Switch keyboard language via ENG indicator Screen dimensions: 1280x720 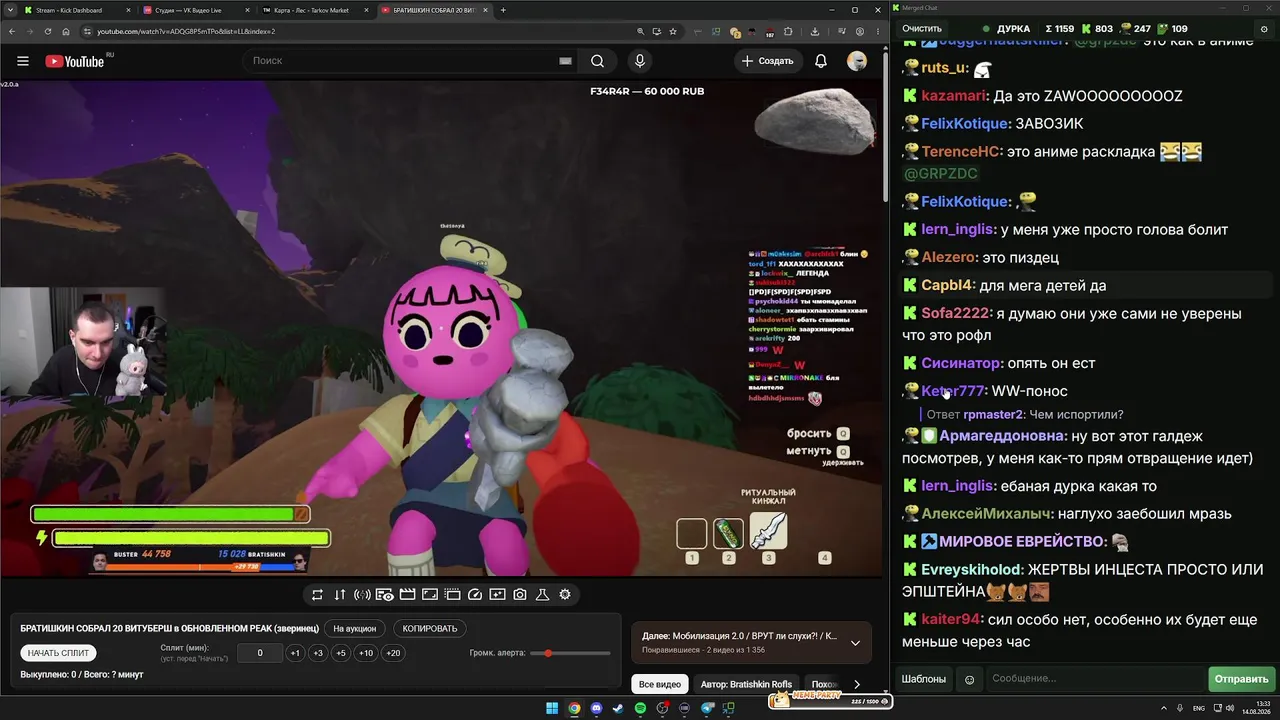point(1199,708)
